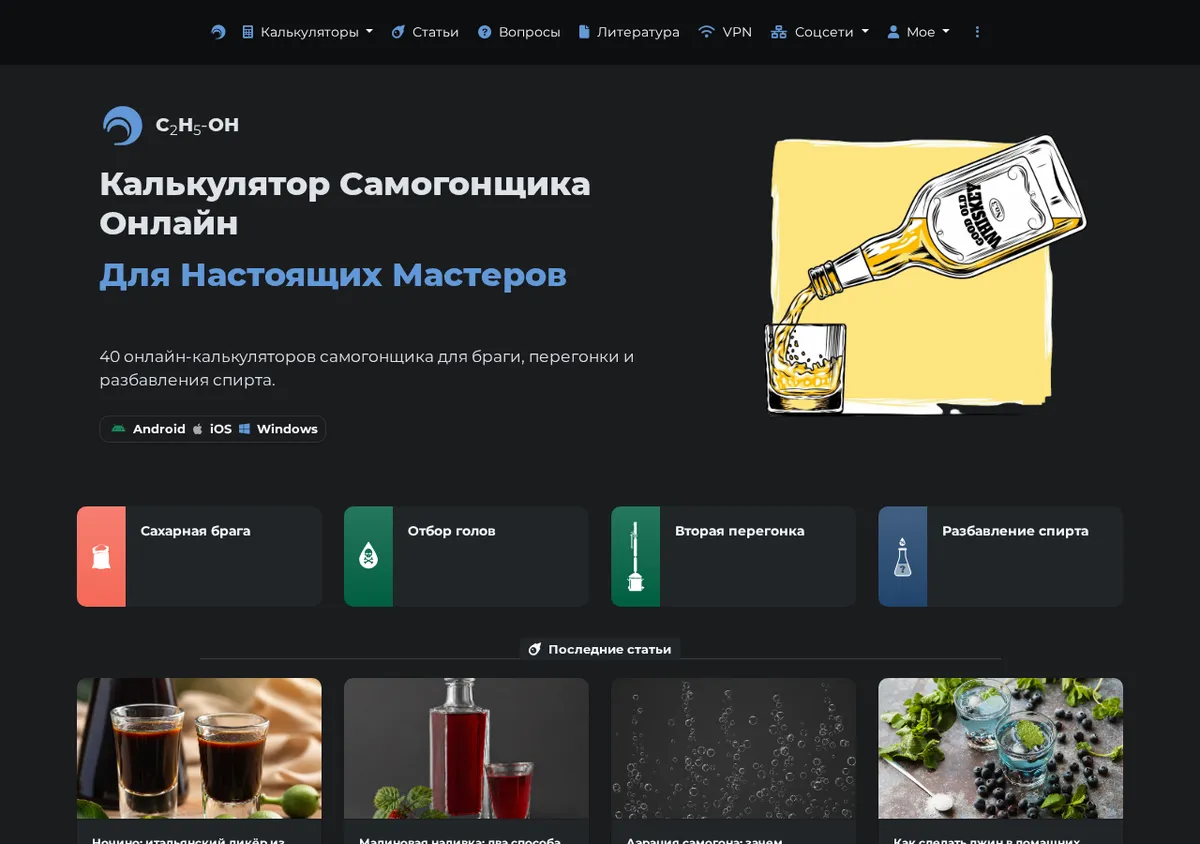Open the Вторая перегонка calculator
Screen dimensions: 1200x844
point(733,556)
